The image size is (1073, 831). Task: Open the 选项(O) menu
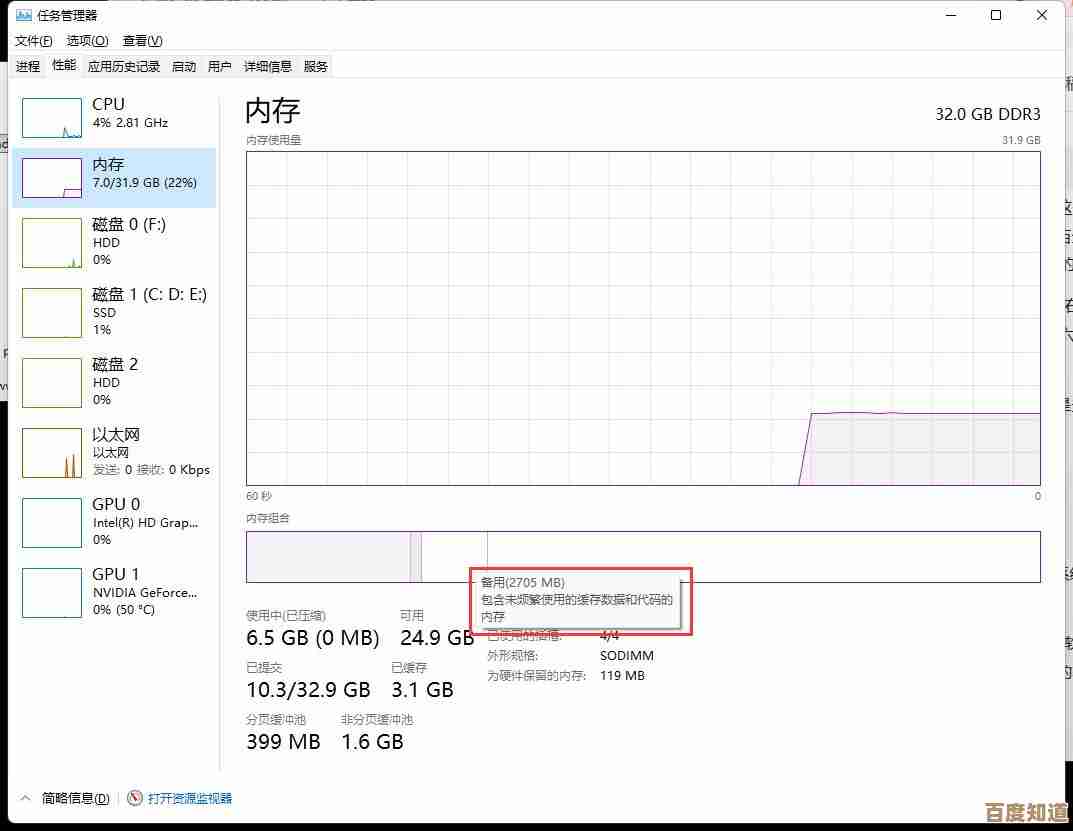[x=87, y=41]
